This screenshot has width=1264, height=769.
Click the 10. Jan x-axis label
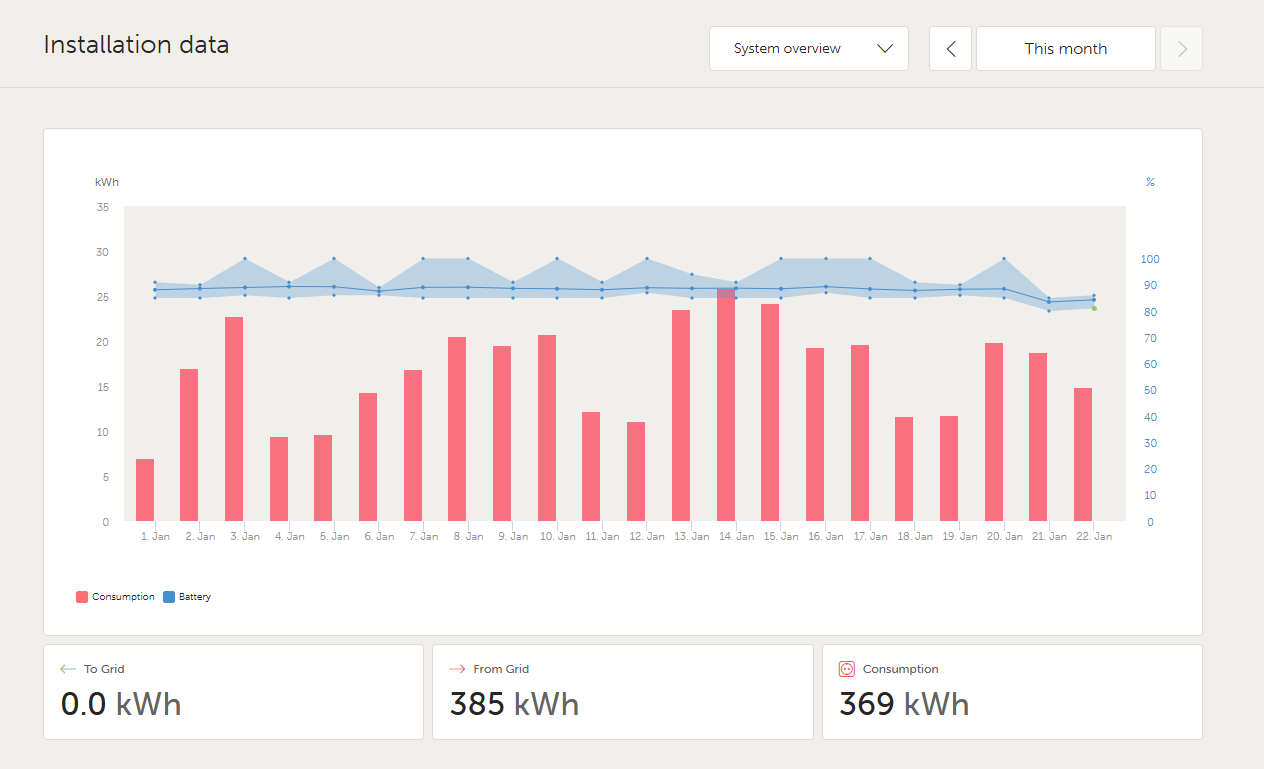click(x=557, y=537)
